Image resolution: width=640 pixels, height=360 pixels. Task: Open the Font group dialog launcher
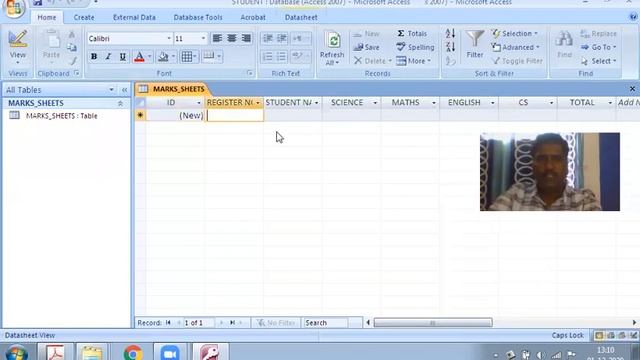(249, 73)
